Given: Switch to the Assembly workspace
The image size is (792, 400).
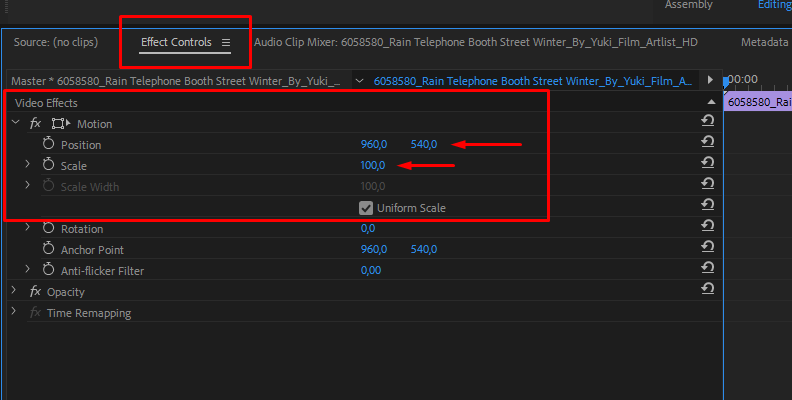Looking at the screenshot, I should (688, 5).
